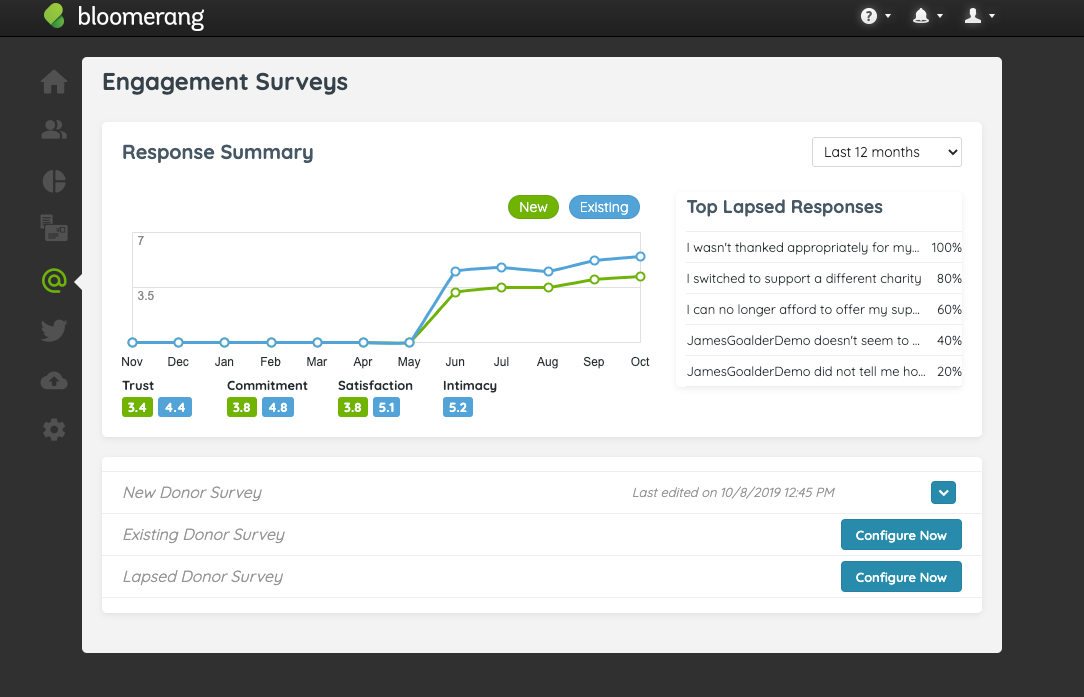Click the Intimacy metric label
This screenshot has height=697, width=1084.
point(470,385)
